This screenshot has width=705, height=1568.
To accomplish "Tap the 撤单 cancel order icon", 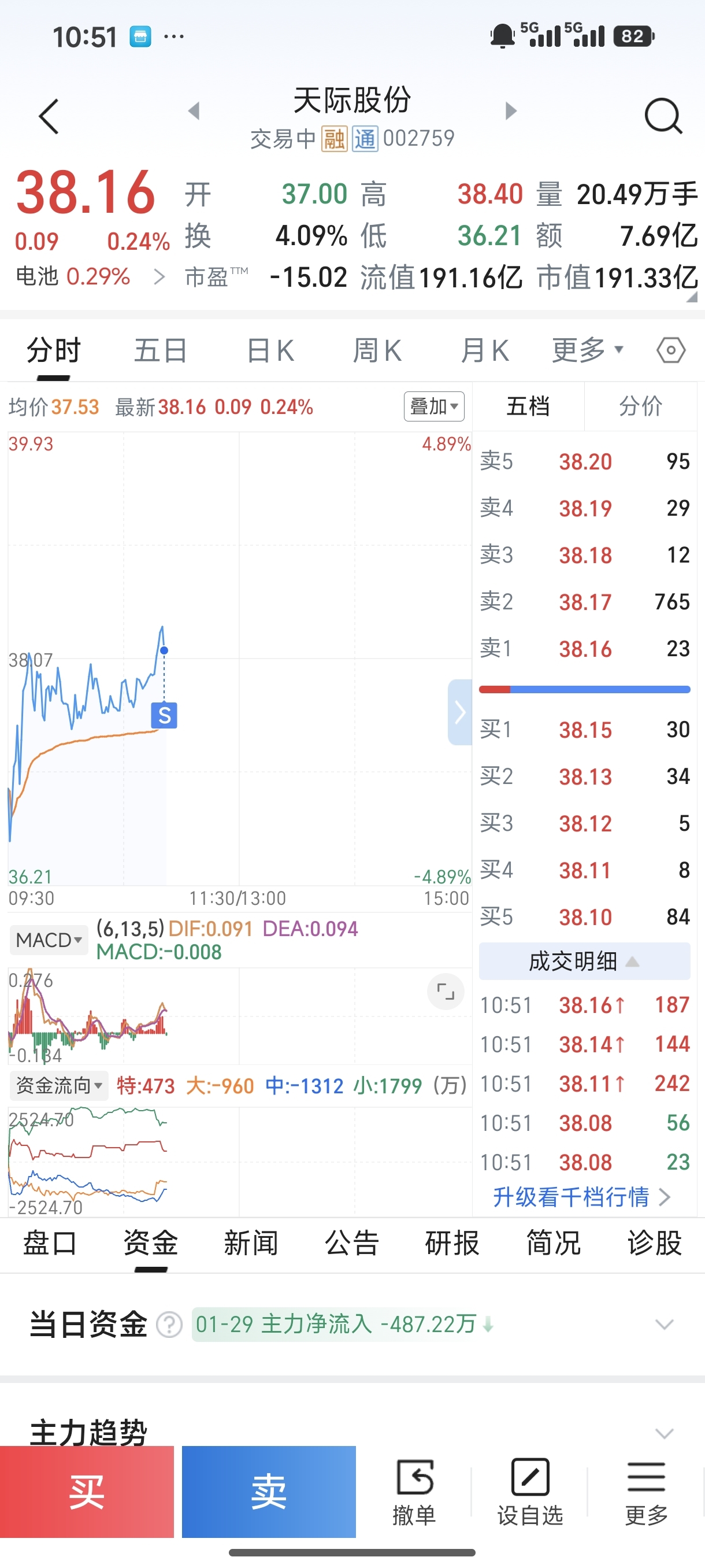I will 415,1492.
